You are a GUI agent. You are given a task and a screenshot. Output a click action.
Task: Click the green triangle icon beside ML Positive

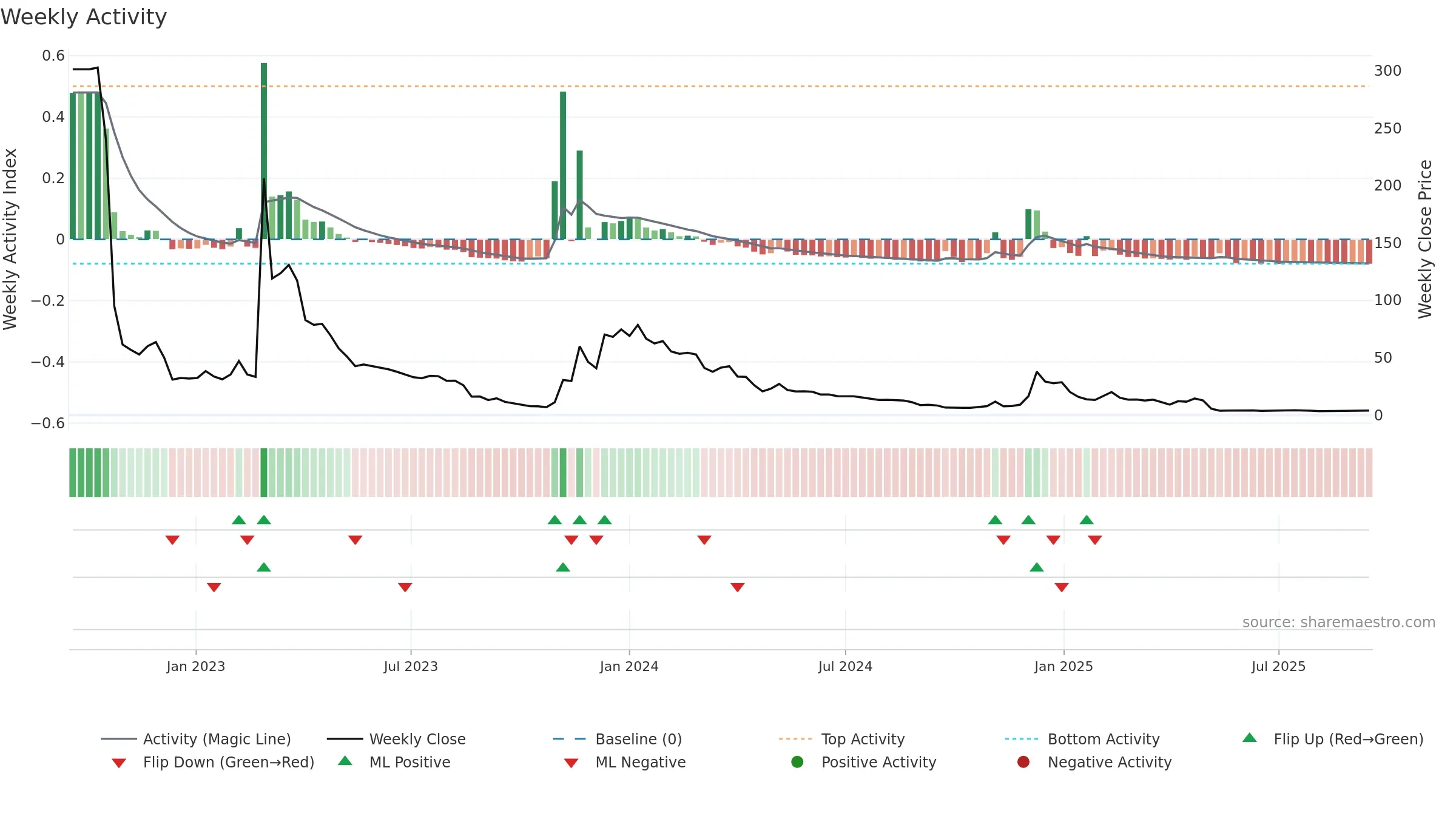click(x=345, y=761)
